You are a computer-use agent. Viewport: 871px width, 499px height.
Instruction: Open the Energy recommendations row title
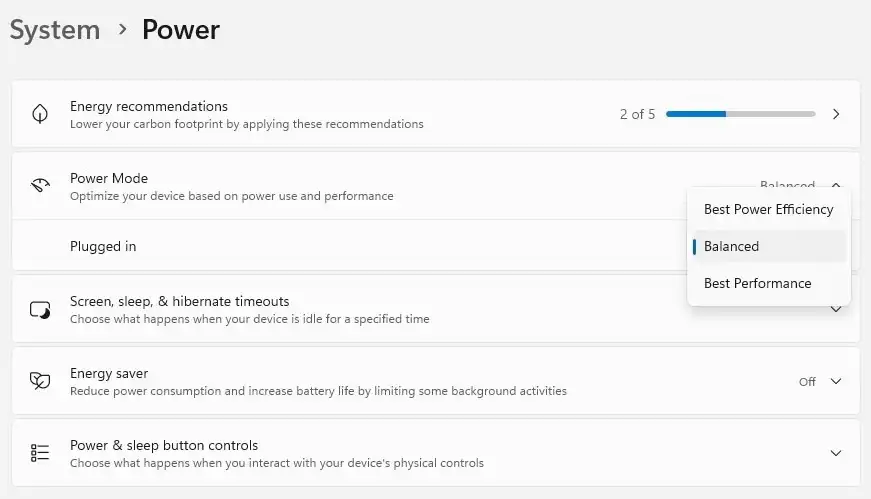point(149,106)
